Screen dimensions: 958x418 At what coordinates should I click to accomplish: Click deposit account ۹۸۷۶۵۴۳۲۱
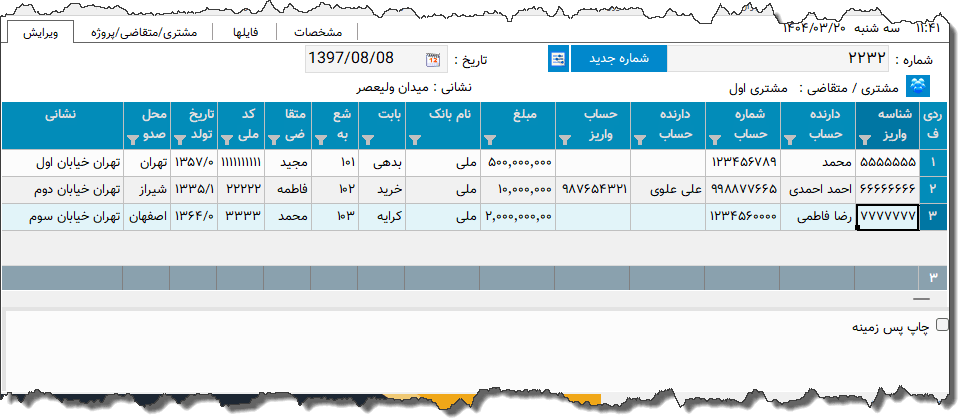pyautogui.click(x=593, y=189)
